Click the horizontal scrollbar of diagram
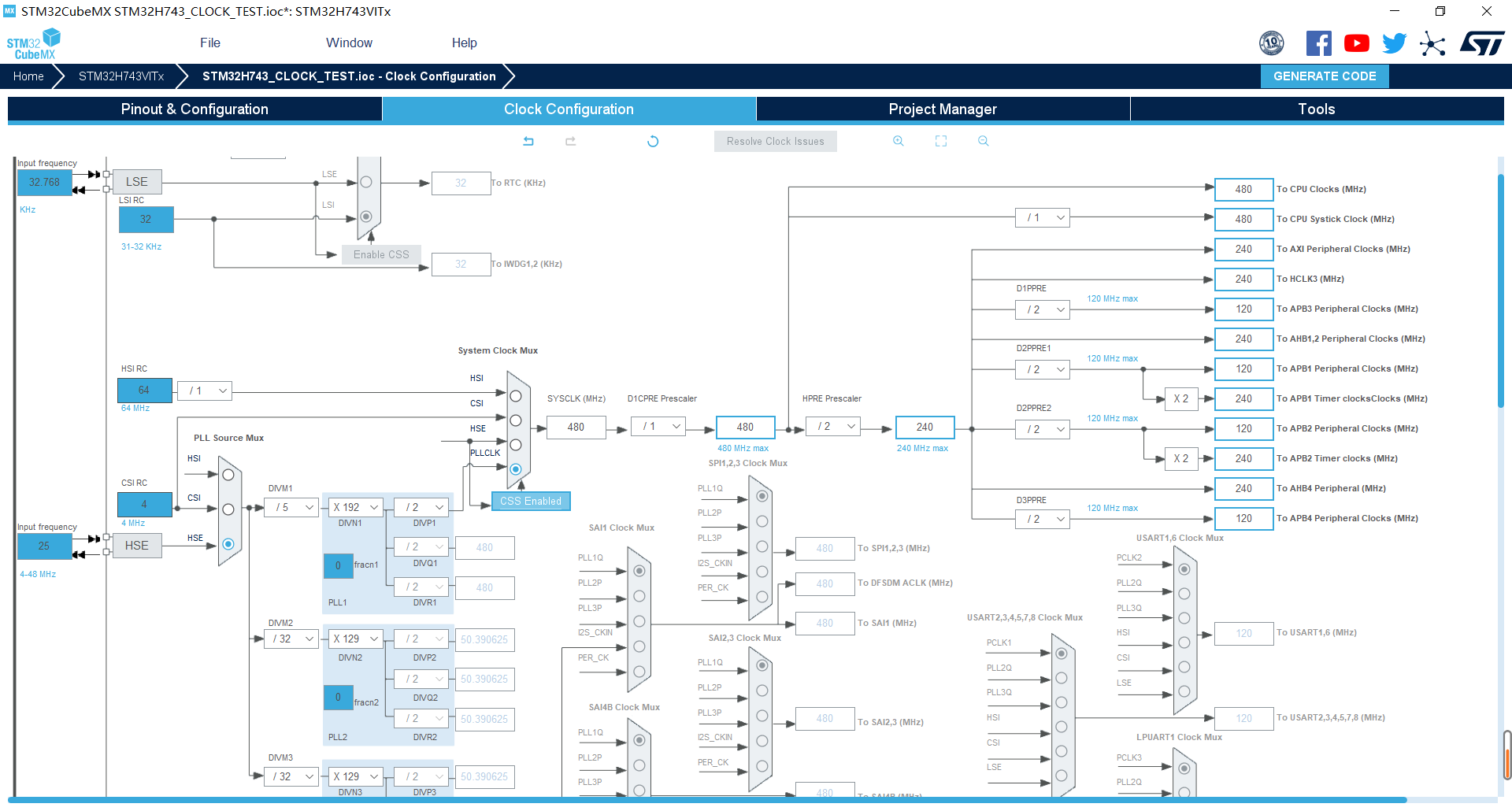 pyautogui.click(x=709, y=800)
